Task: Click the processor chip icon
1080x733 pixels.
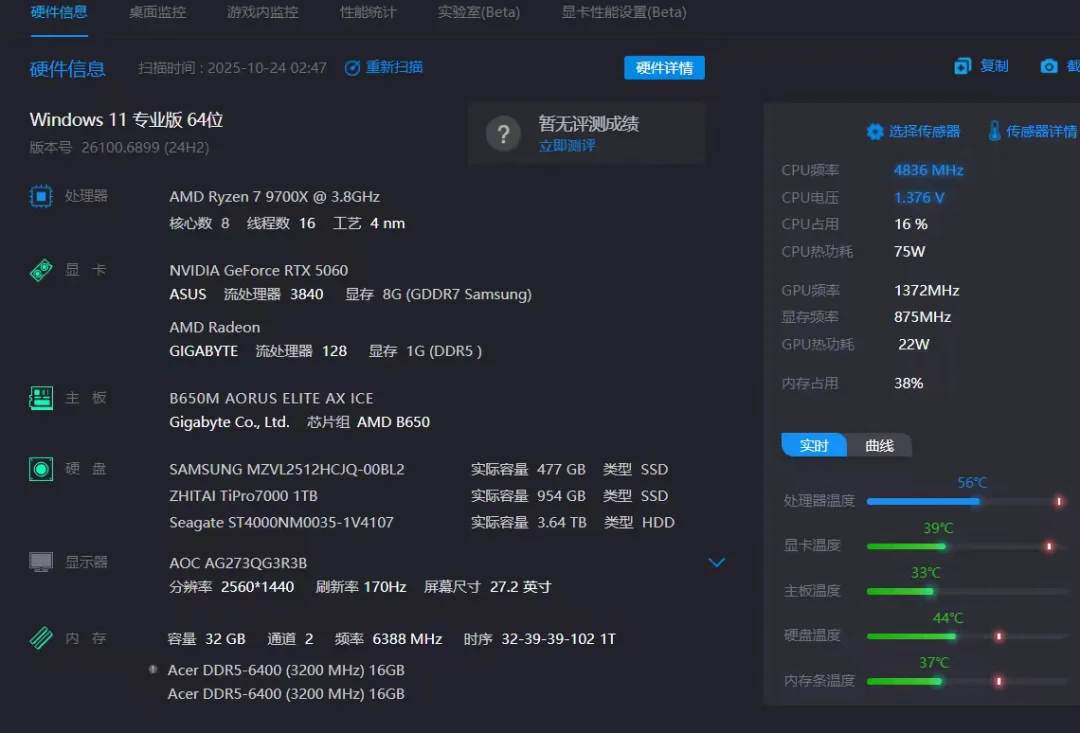Action: pos(41,196)
